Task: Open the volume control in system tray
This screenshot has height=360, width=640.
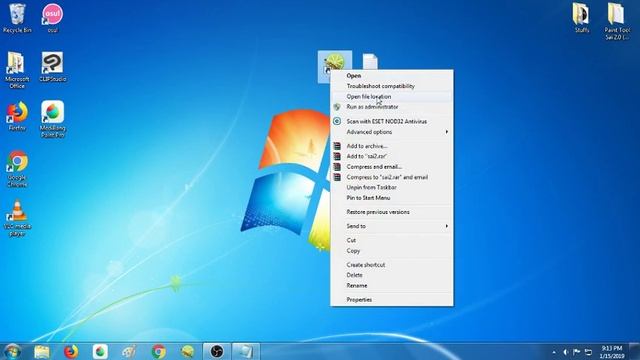Action: pyautogui.click(x=566, y=352)
